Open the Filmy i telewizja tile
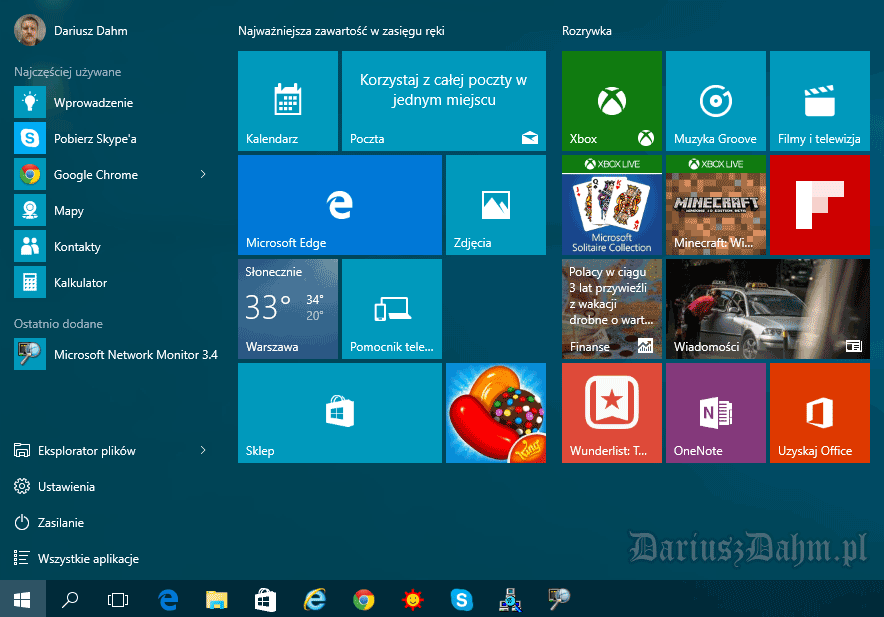This screenshot has height=617, width=884. tap(820, 101)
